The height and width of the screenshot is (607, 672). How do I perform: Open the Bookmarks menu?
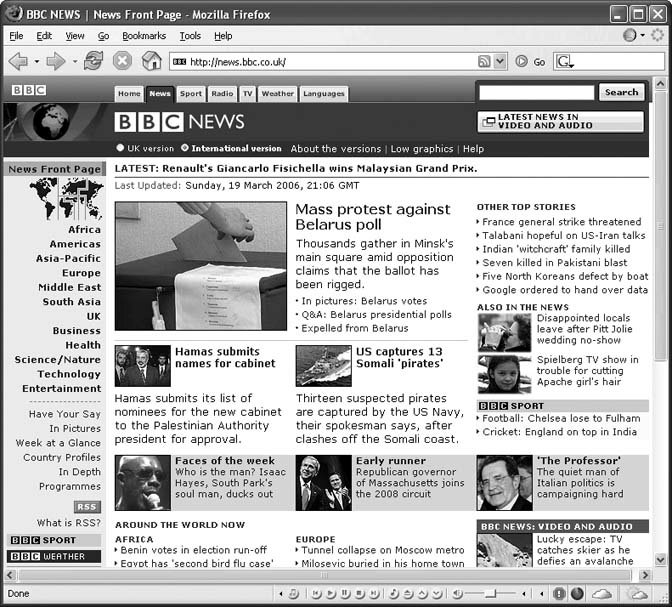tap(144, 36)
